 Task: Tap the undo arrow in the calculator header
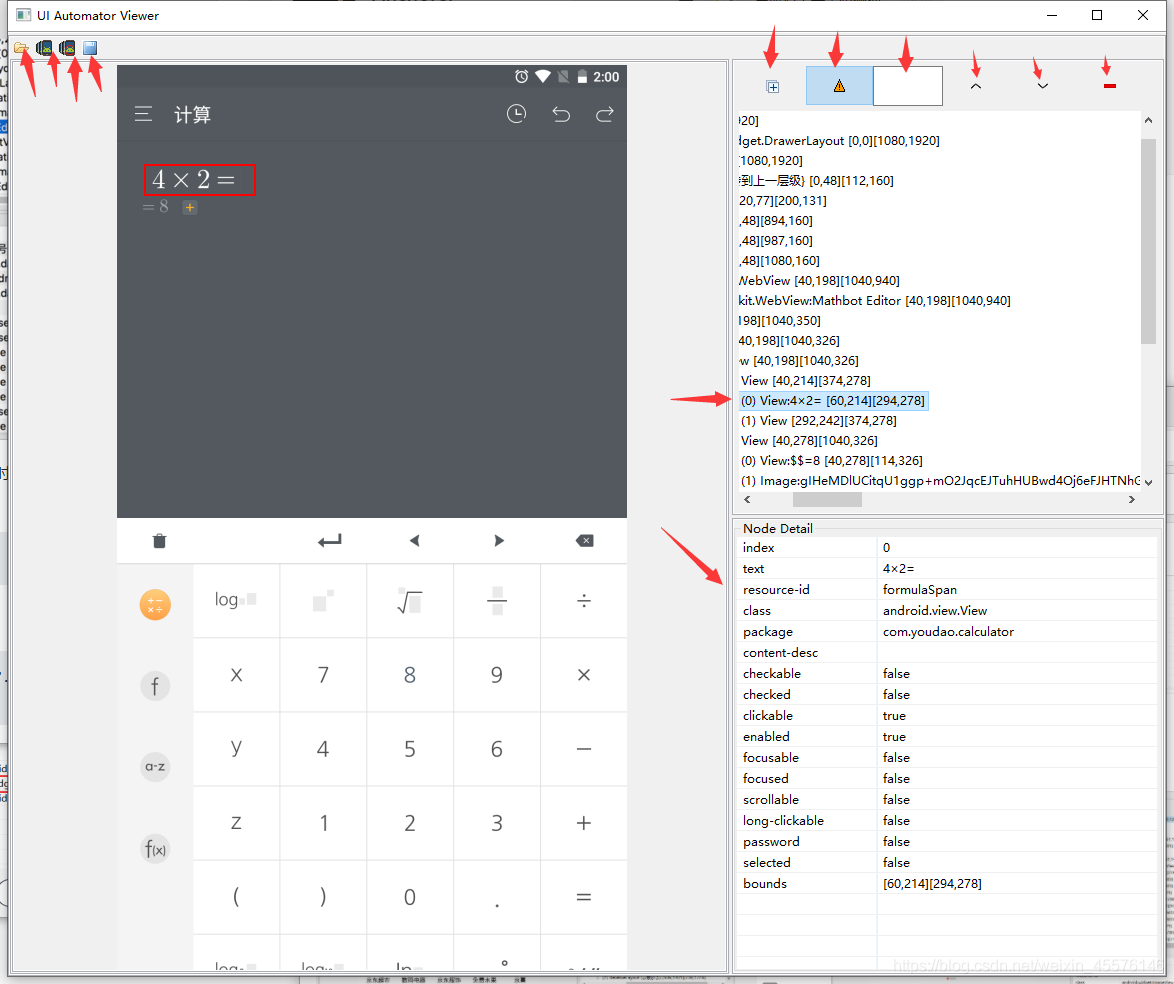click(561, 114)
